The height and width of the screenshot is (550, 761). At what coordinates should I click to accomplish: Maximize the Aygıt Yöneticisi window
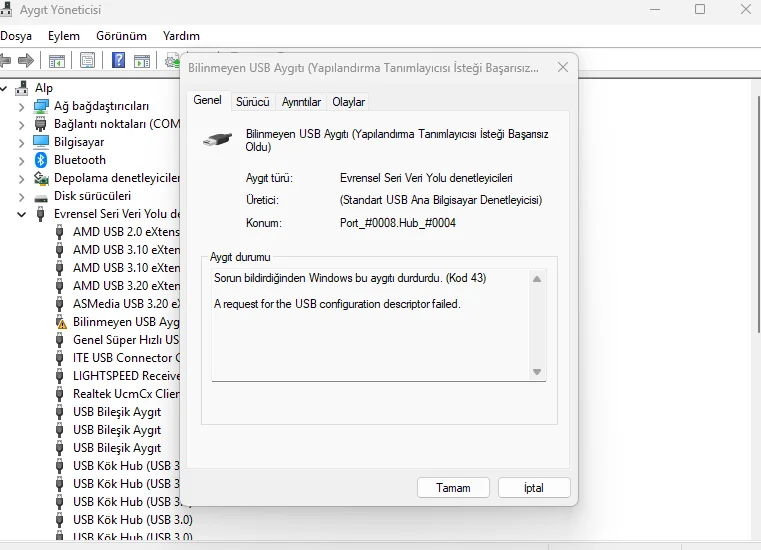(700, 9)
